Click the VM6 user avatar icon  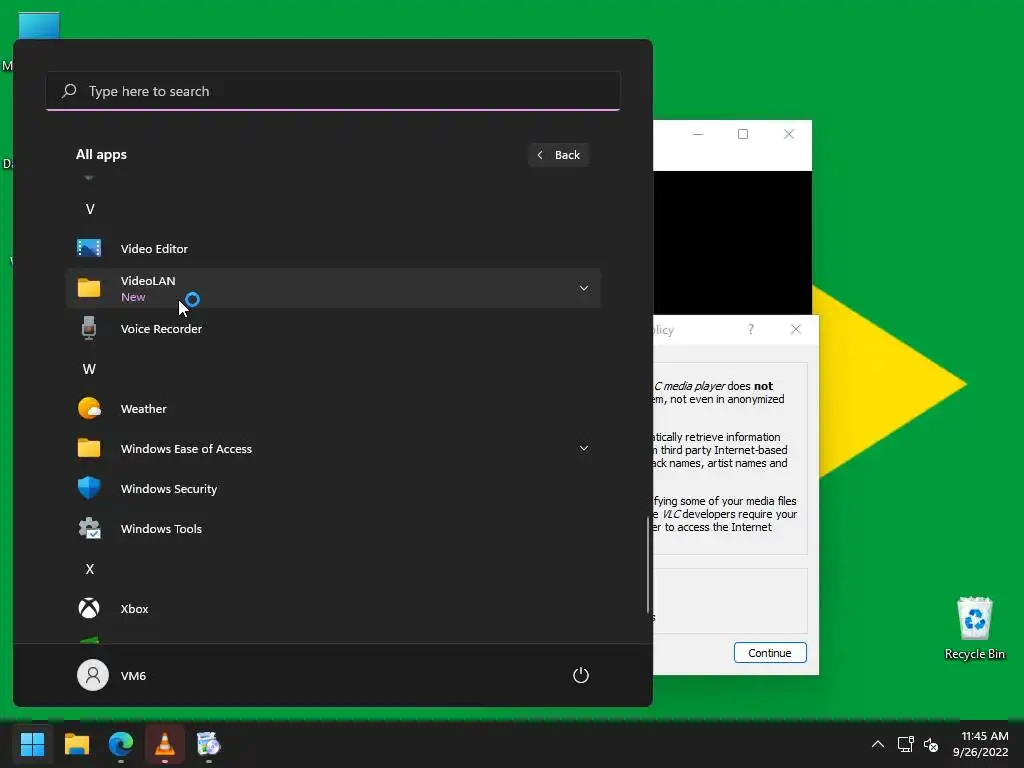(x=93, y=675)
